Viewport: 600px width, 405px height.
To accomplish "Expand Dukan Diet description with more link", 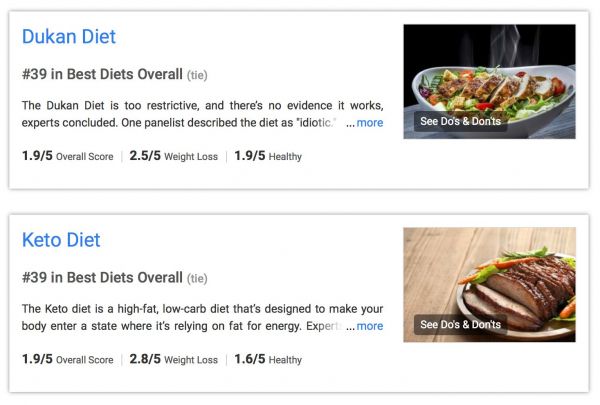I will pyautogui.click(x=370, y=122).
